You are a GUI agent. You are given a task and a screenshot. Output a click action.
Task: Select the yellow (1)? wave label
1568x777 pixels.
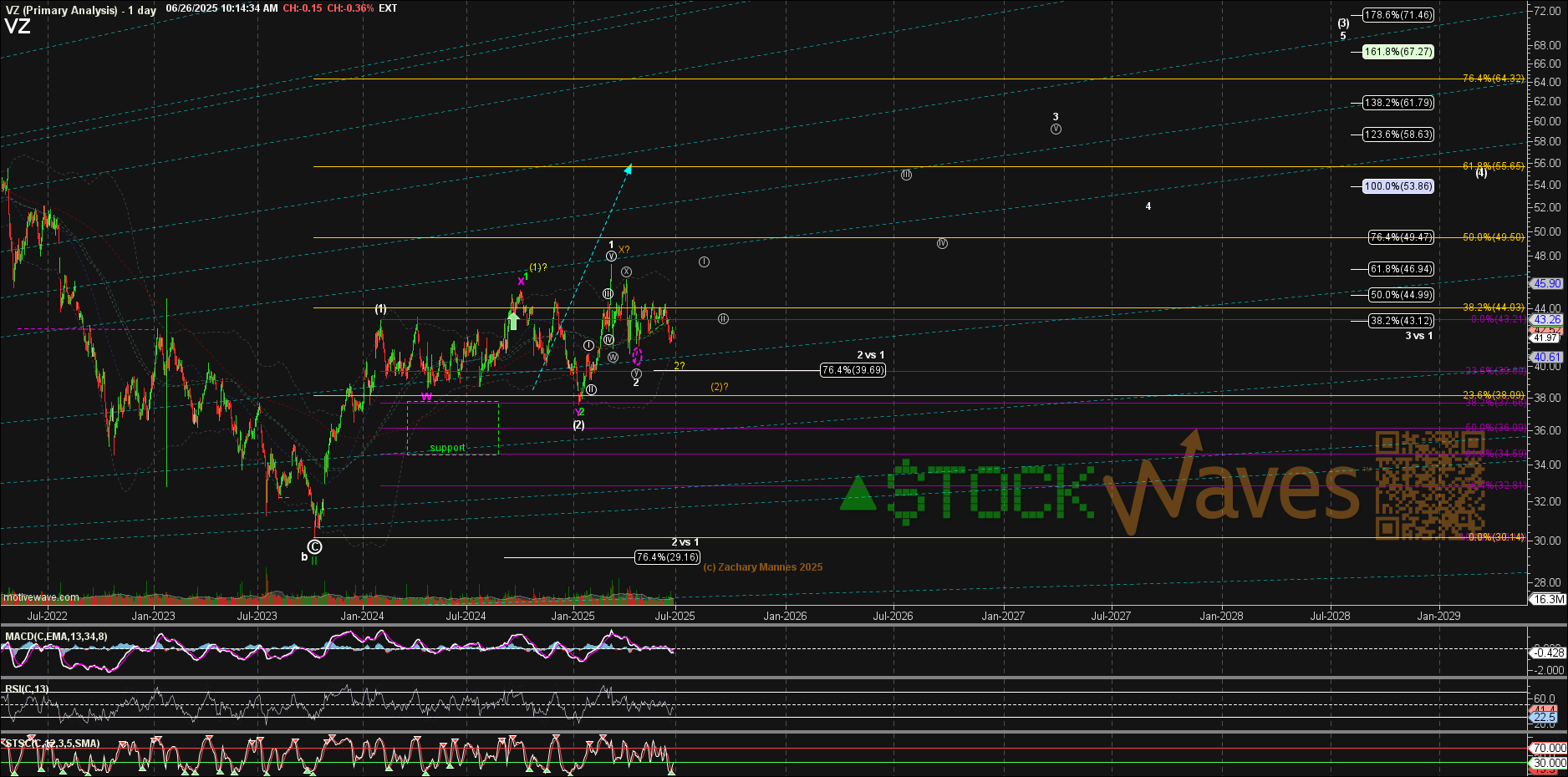click(x=538, y=267)
